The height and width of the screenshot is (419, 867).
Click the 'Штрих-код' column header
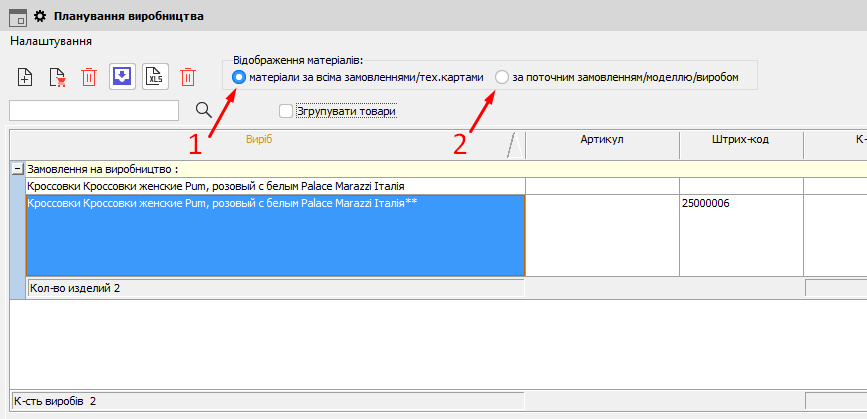coord(740,140)
